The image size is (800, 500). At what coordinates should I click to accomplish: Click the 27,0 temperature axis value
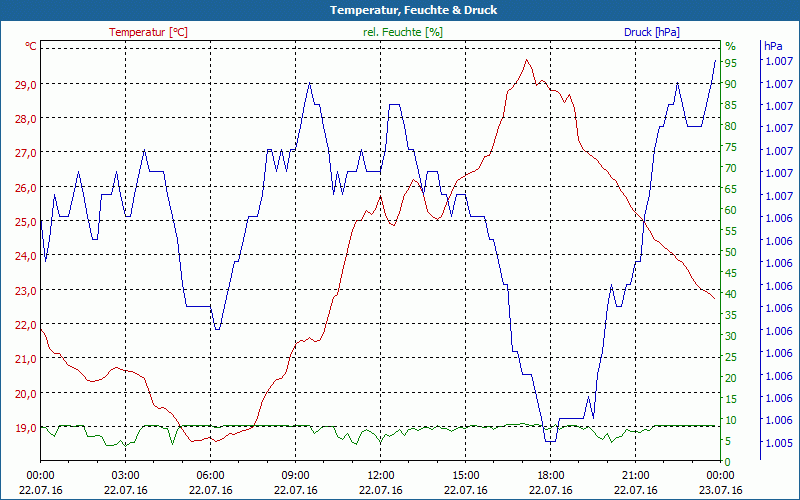pos(26,153)
